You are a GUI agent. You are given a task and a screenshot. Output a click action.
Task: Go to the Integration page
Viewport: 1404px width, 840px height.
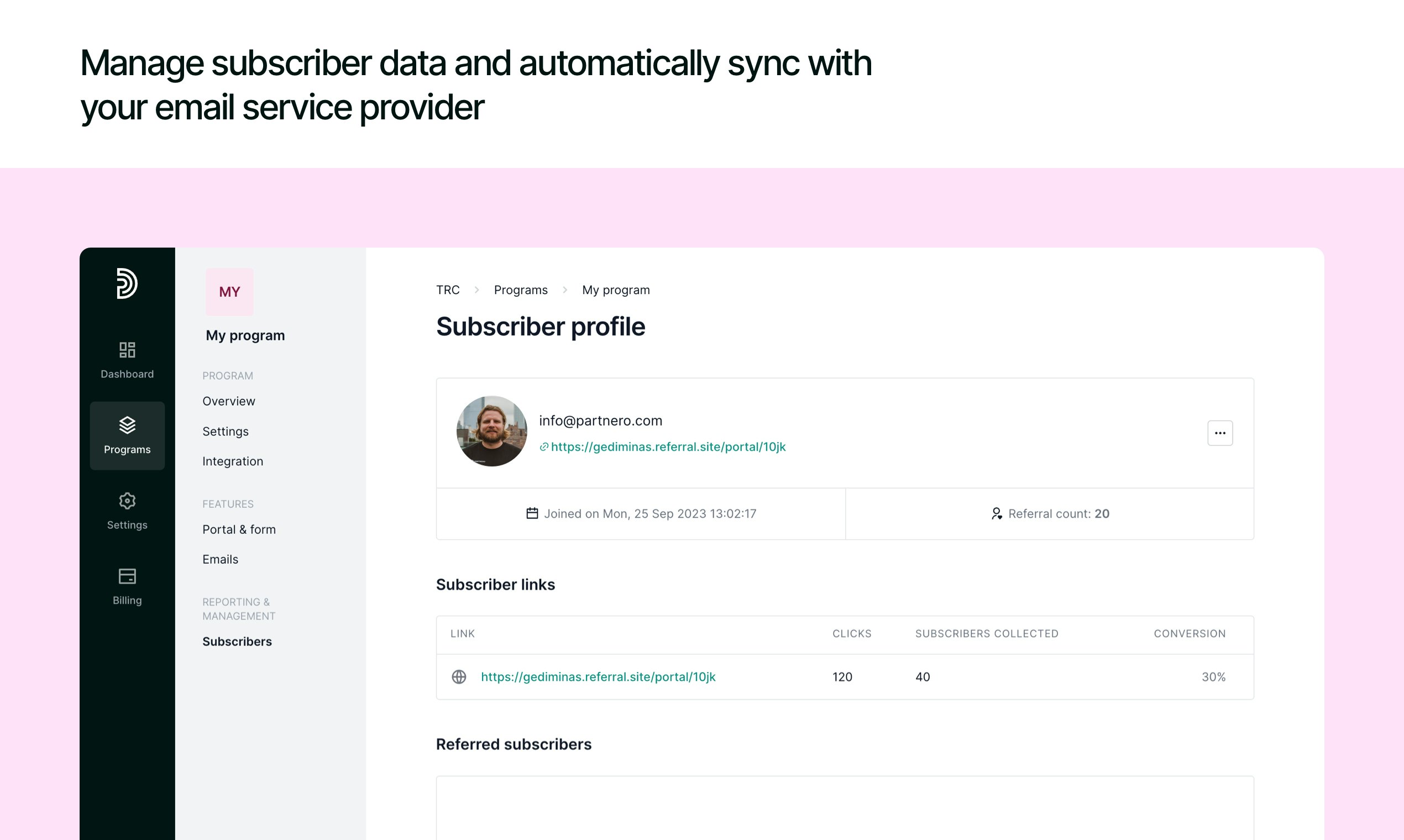(x=233, y=461)
